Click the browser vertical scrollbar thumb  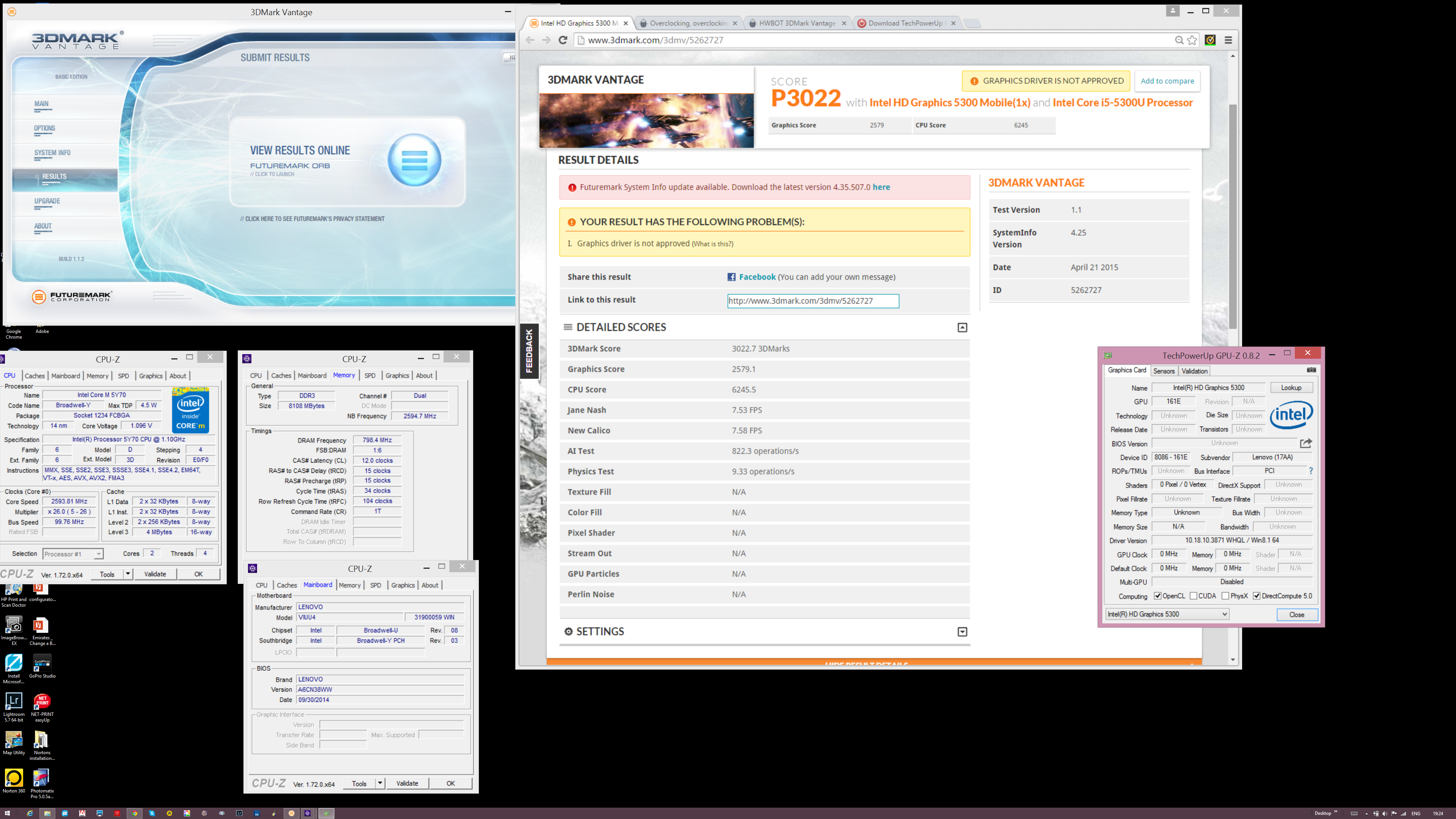1233,217
